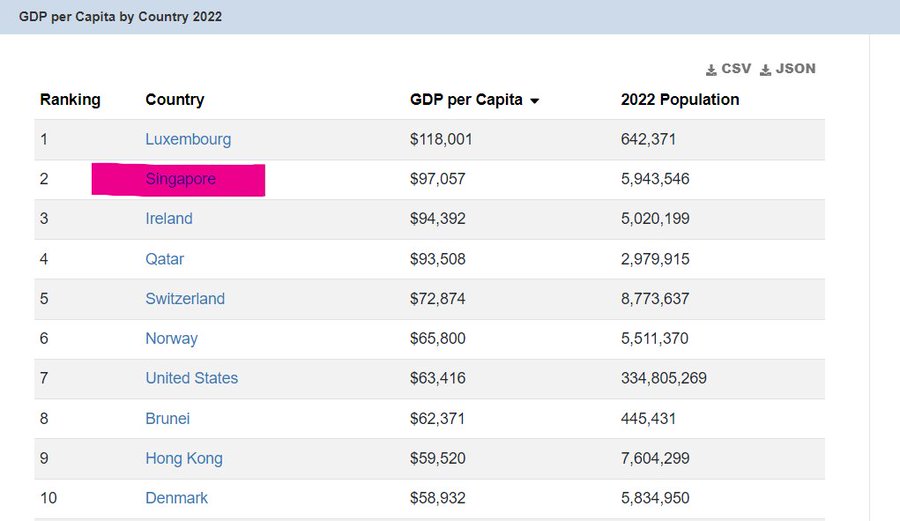Select the population value 445,431
The width and height of the screenshot is (900, 521).
pos(648,418)
